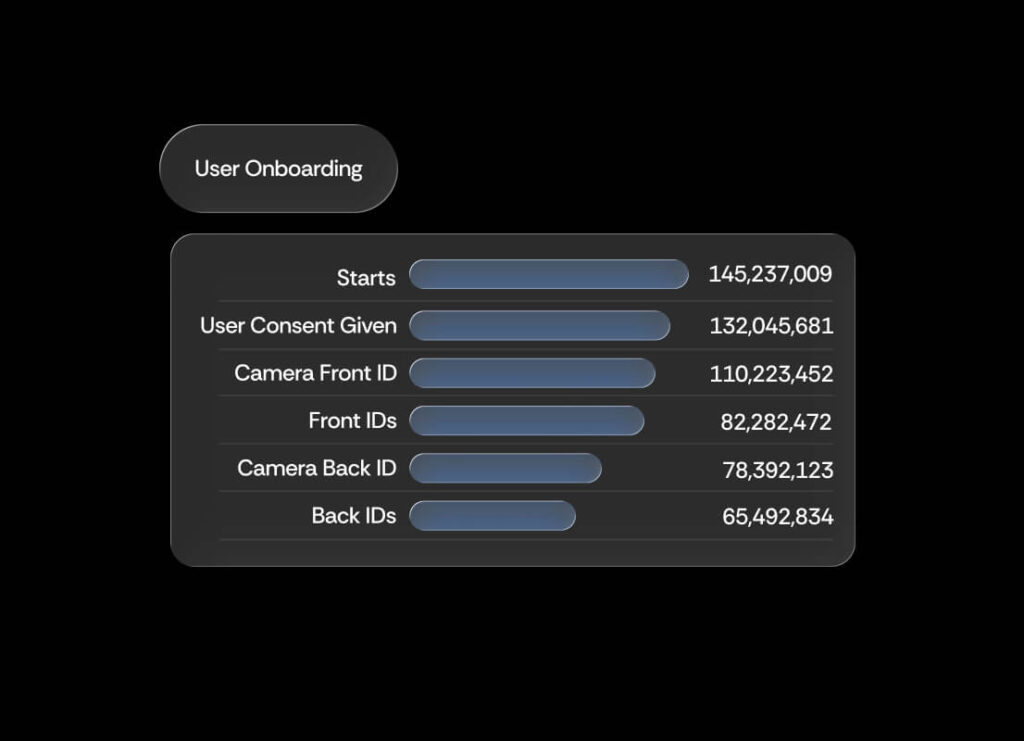Select the Front IDs funnel bar

[526, 421]
